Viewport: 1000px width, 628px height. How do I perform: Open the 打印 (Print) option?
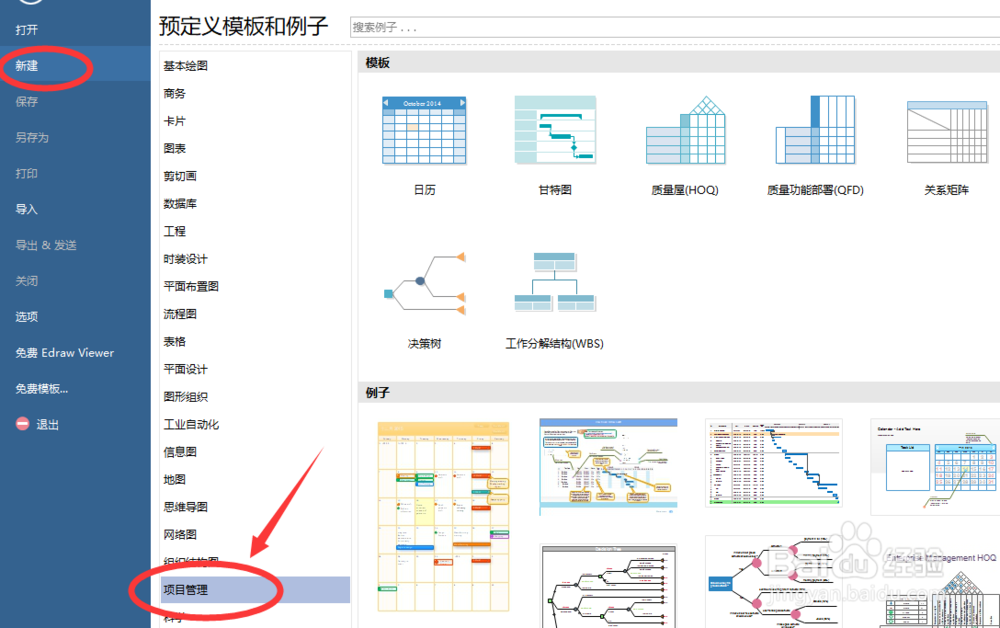(x=27, y=173)
